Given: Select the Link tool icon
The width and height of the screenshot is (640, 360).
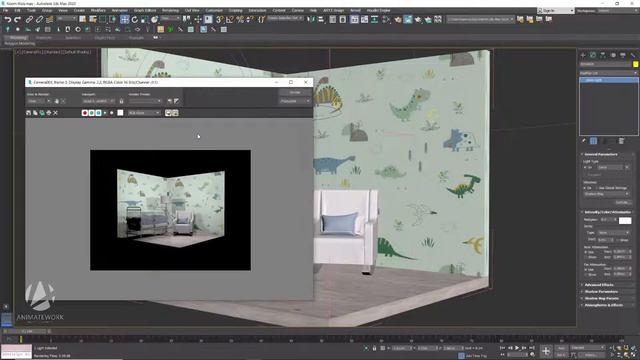Looking at the screenshot, I should pyautogui.click(x=29, y=19).
